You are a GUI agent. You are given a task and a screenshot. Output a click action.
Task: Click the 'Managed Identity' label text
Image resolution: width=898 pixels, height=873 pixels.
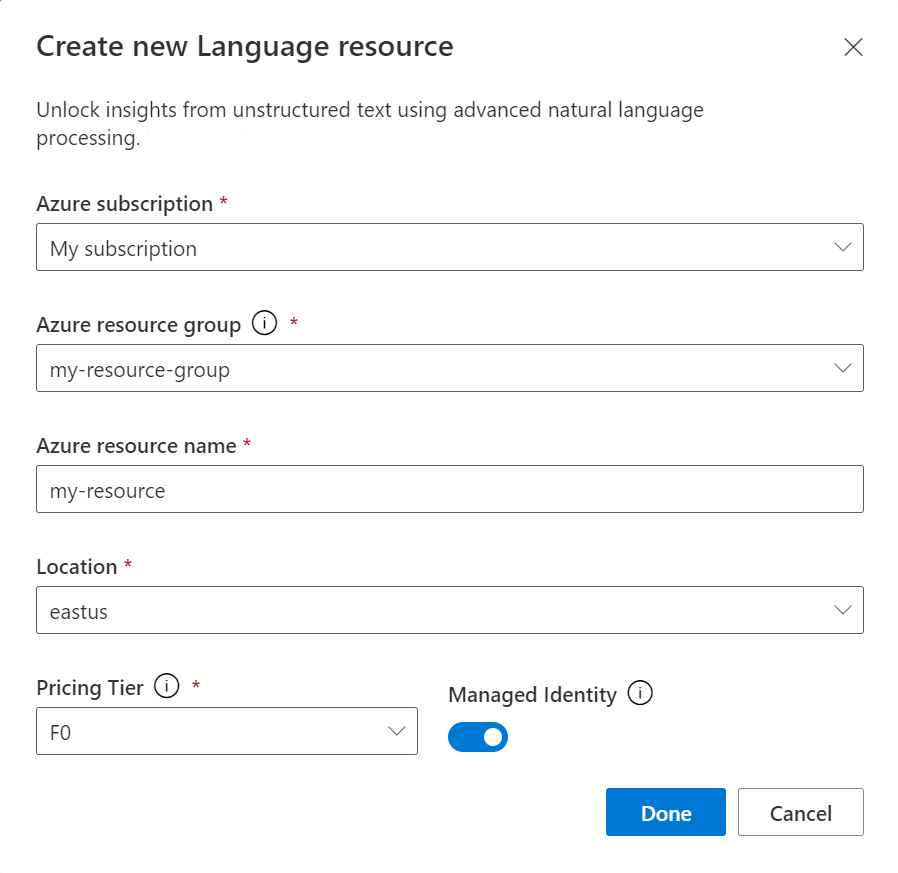(x=532, y=694)
